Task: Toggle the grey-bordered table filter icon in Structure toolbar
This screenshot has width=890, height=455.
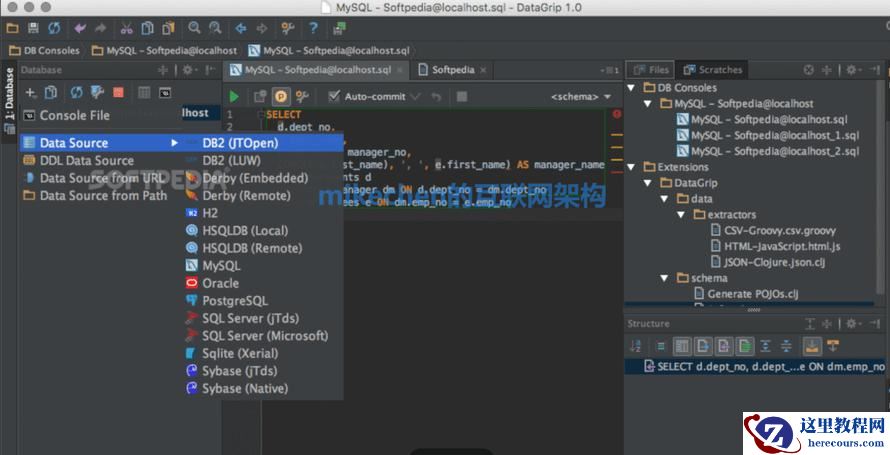Action: [682, 346]
